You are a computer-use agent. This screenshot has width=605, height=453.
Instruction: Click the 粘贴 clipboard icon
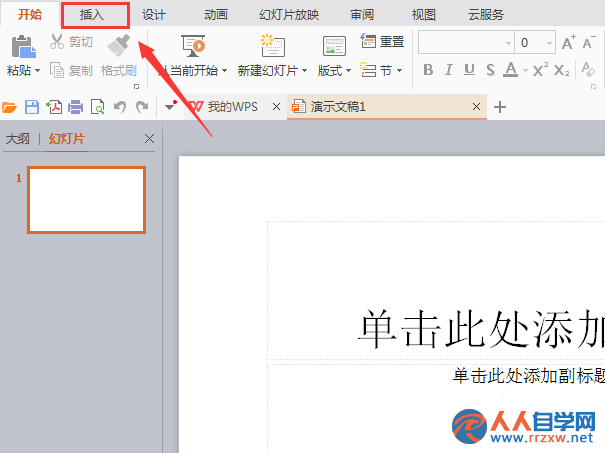(23, 47)
